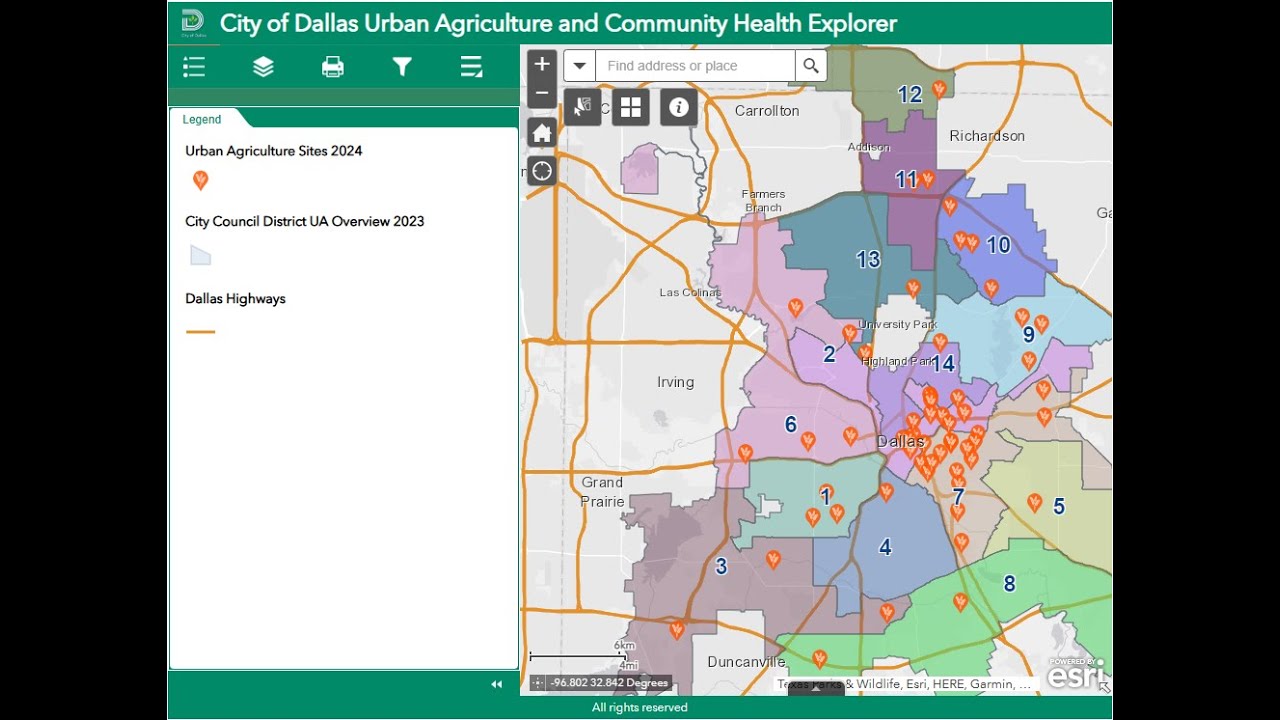Click the City Council District legend polygon symbol
This screenshot has height=720, width=1280.
[201, 255]
